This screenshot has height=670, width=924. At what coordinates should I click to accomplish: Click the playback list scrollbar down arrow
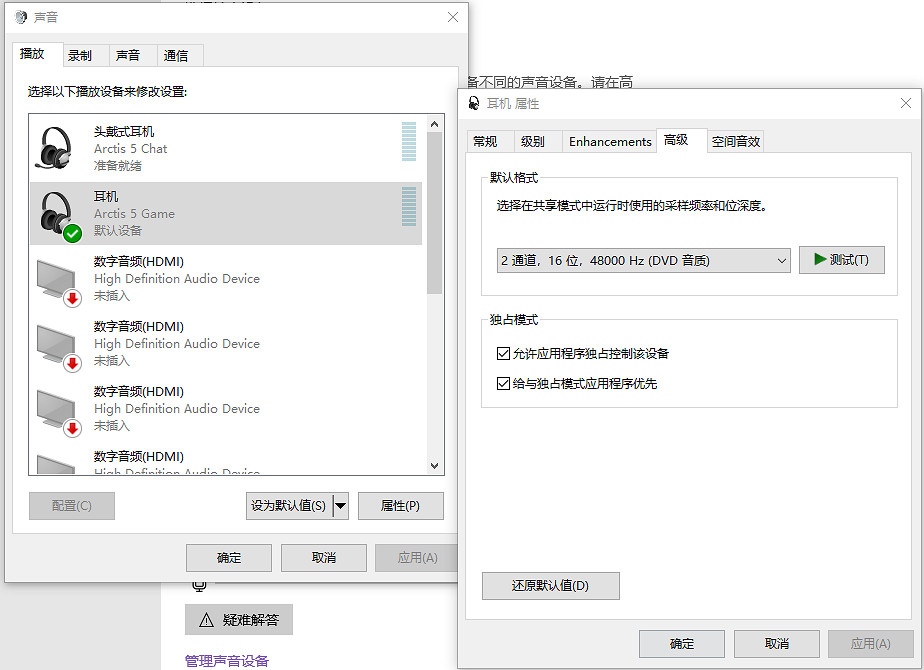(434, 465)
